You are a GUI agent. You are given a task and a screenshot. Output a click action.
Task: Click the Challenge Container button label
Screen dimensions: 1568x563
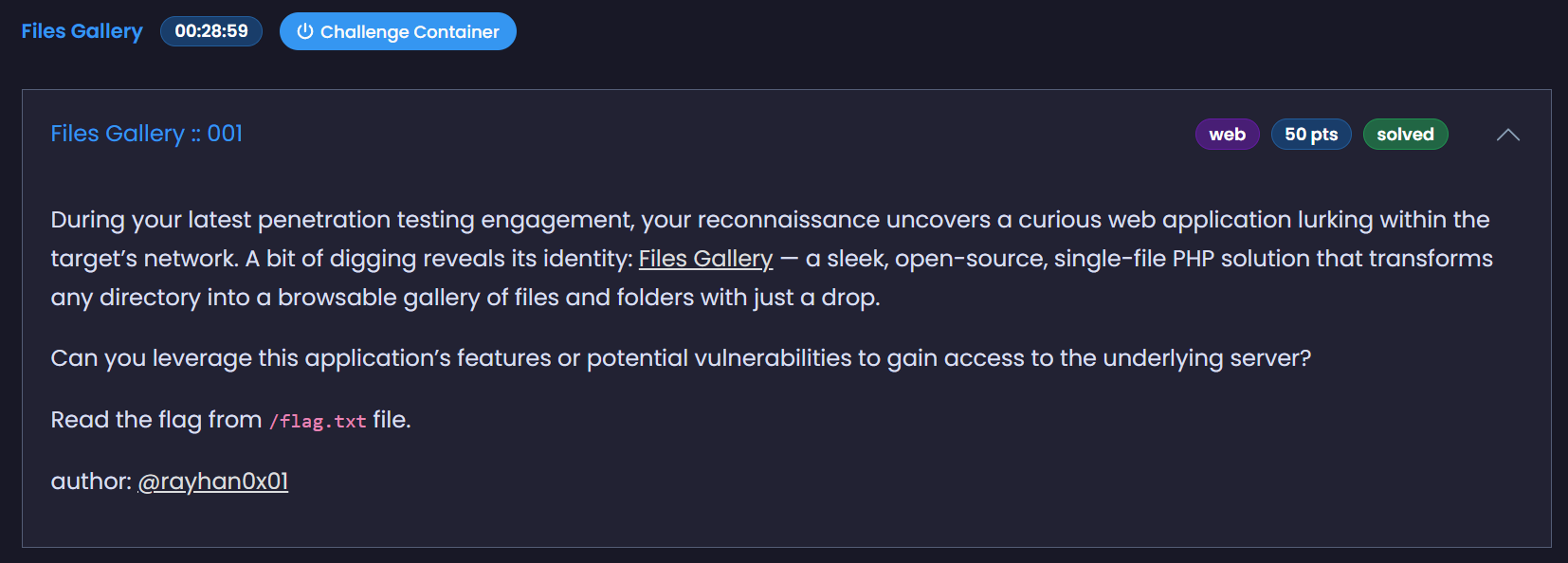tap(410, 32)
